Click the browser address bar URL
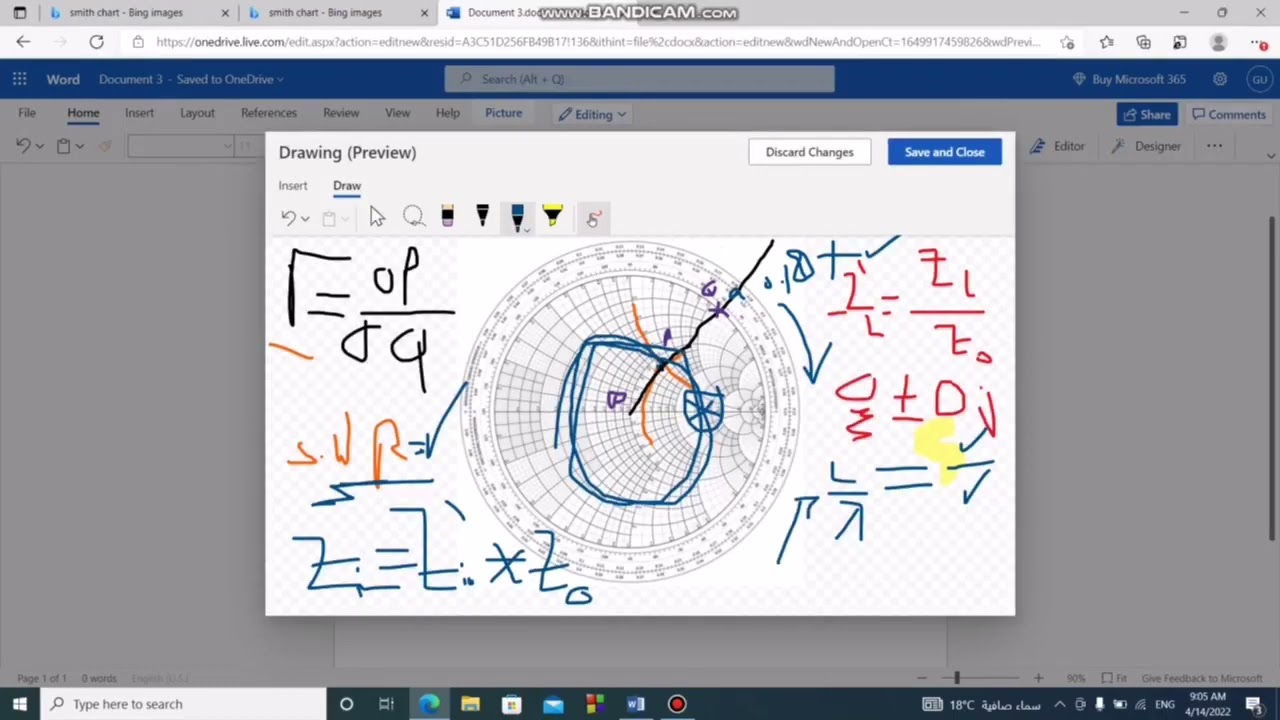The height and width of the screenshot is (720, 1280). [598, 42]
